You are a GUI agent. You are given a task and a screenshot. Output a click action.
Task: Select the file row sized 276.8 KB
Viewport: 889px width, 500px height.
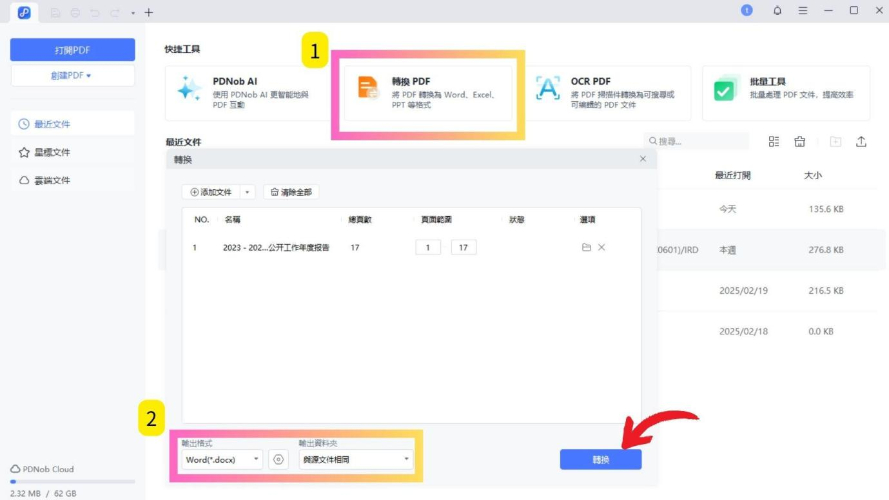coord(771,249)
